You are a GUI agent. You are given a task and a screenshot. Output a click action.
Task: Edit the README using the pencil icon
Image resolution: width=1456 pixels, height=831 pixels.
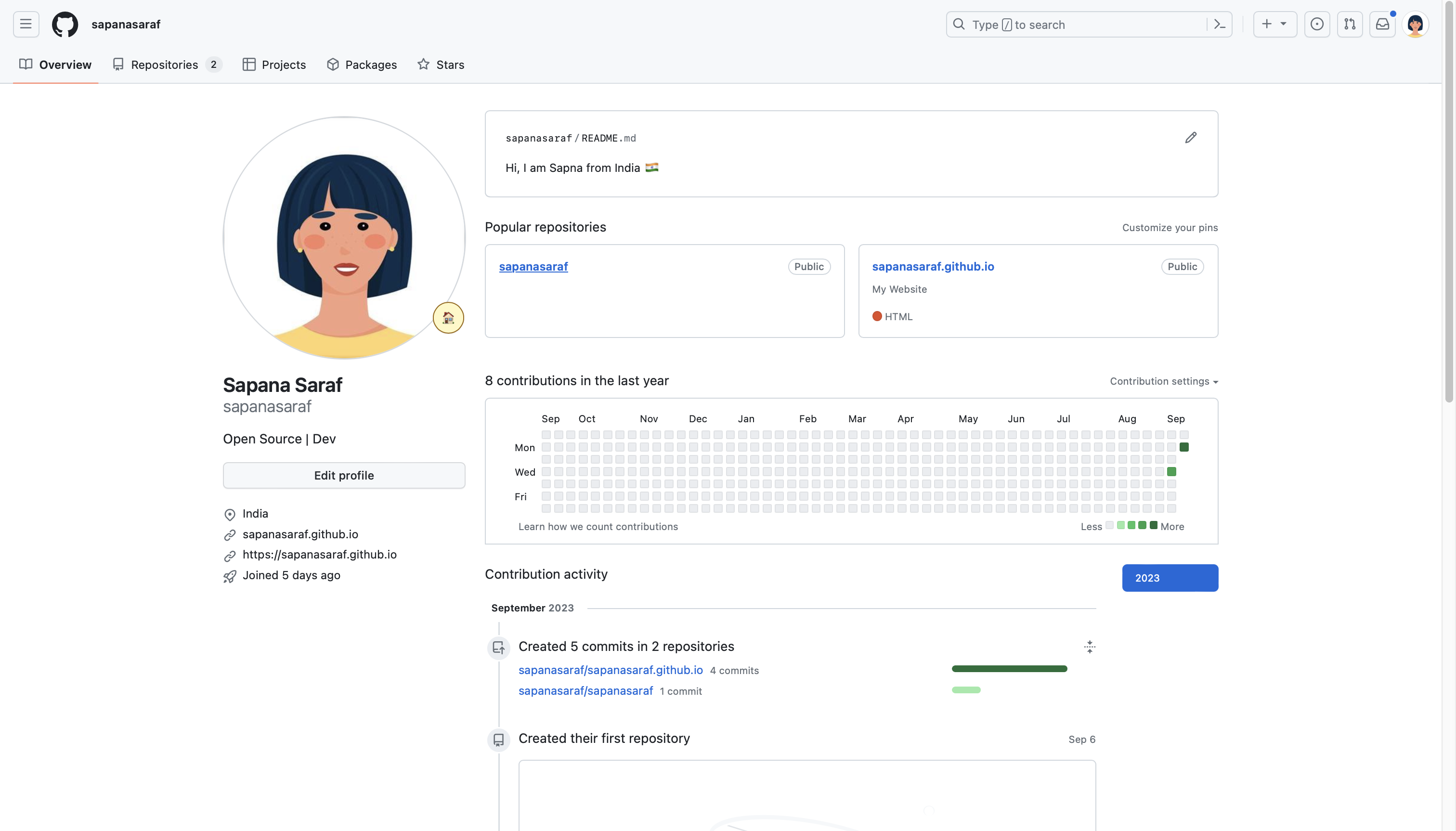[x=1191, y=137]
